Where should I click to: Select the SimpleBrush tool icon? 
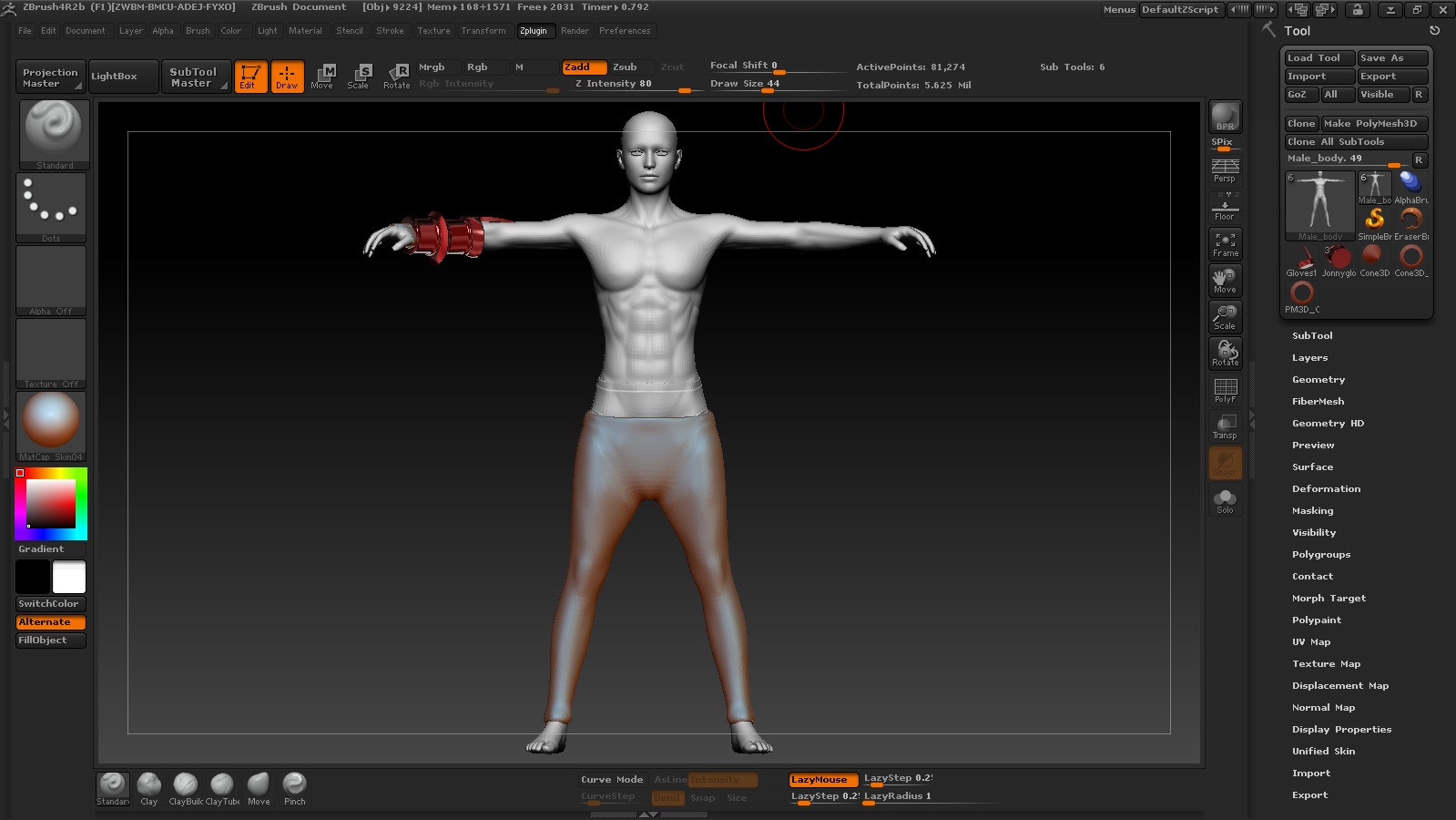pyautogui.click(x=1375, y=222)
